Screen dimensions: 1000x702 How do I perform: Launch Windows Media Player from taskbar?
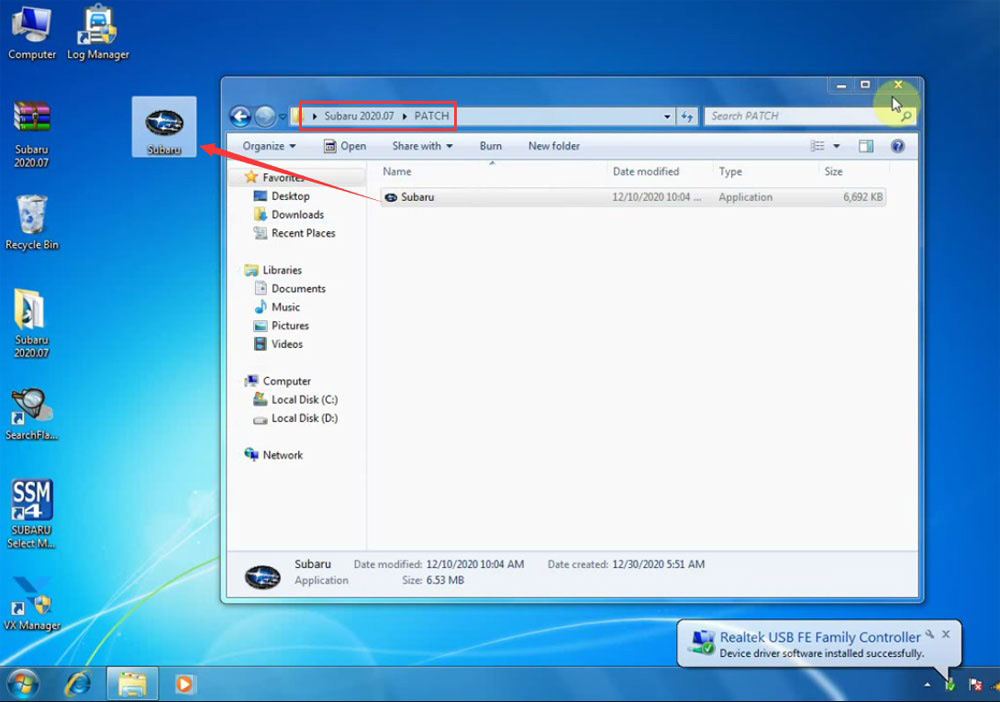tap(184, 684)
